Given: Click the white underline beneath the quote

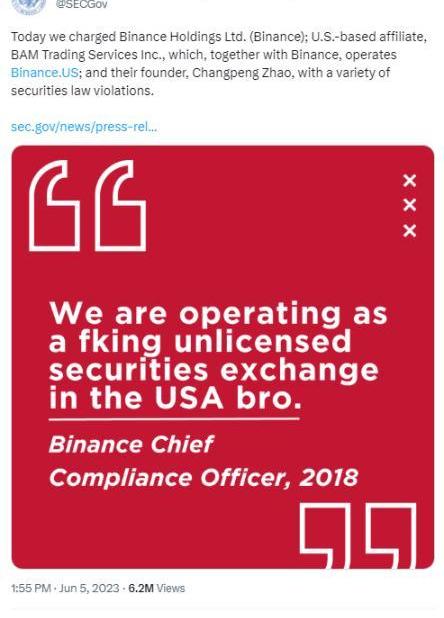Looking at the screenshot, I should (174, 419).
